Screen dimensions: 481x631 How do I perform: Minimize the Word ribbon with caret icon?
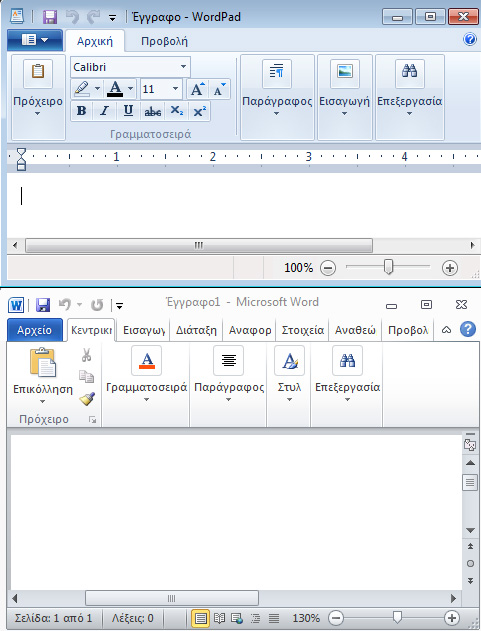(446, 330)
